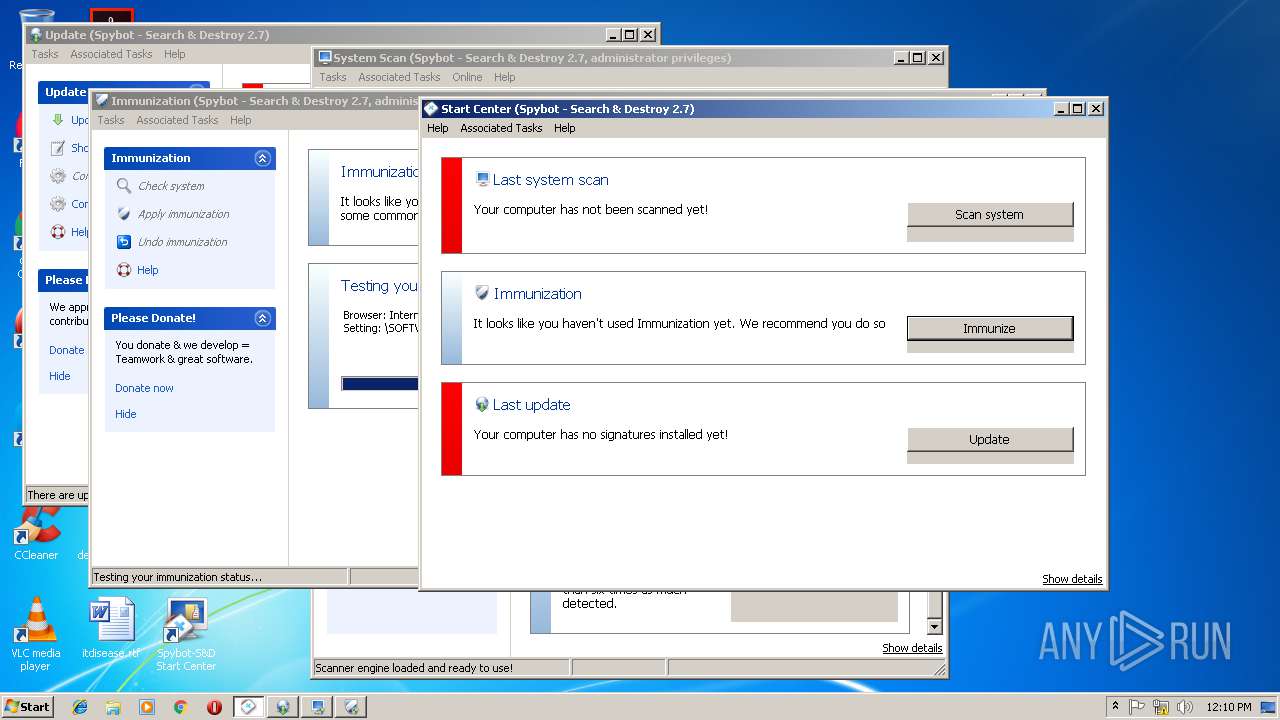Click Apply immunization link

(184, 214)
